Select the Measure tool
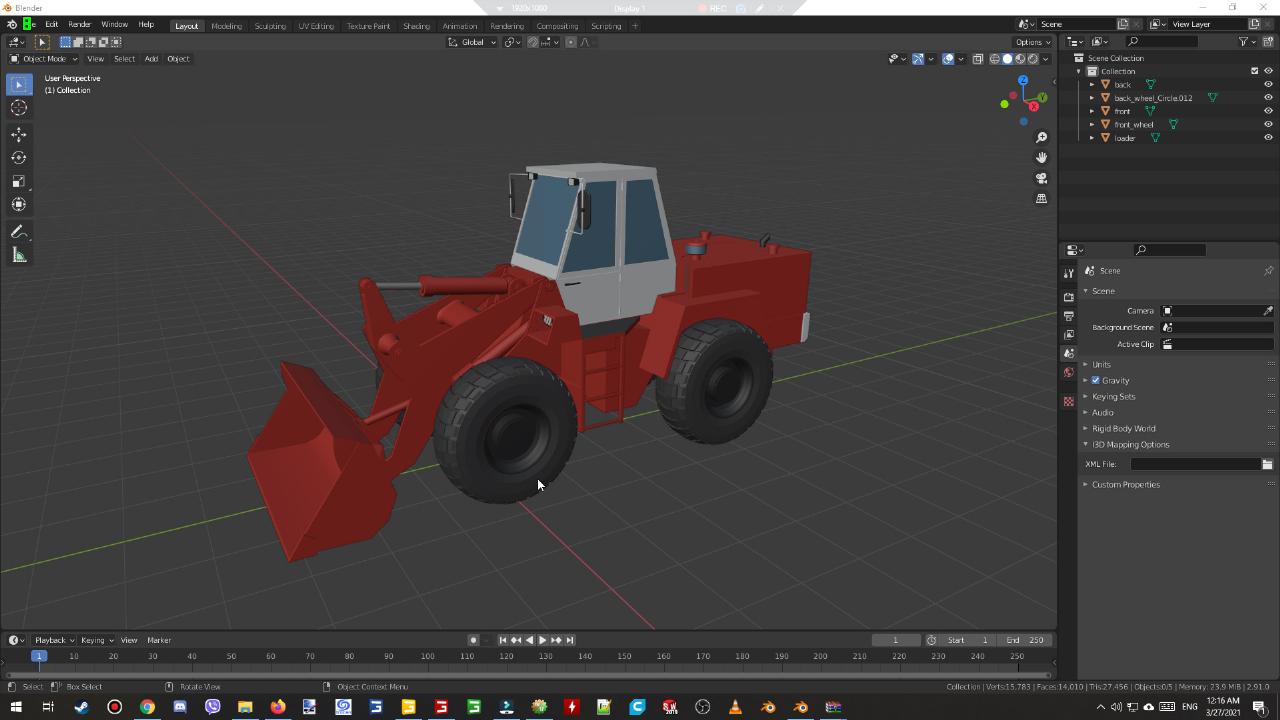Viewport: 1280px width, 720px height. coord(19,255)
